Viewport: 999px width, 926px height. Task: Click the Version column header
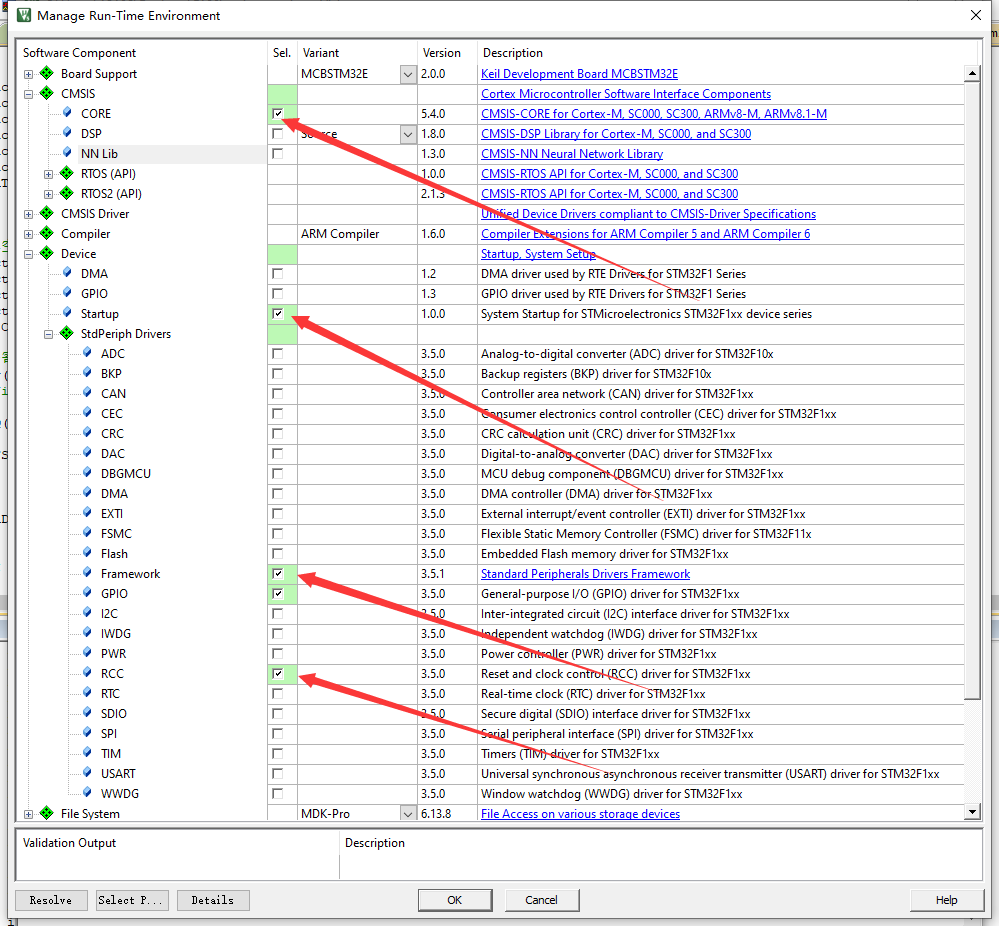click(442, 53)
